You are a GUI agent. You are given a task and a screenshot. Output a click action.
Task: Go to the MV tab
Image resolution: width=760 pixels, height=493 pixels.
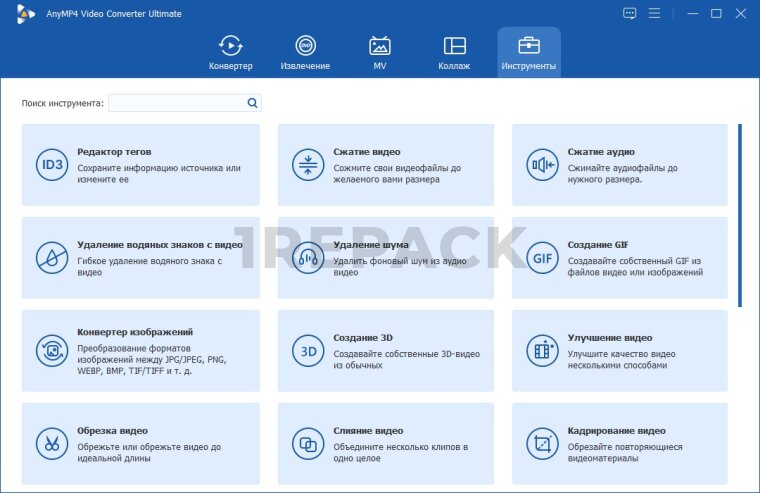click(380, 53)
